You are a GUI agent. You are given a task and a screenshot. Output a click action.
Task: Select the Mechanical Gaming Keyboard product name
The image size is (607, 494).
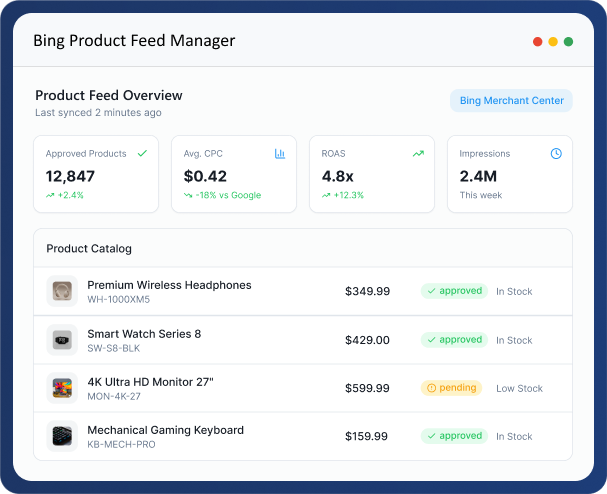[x=165, y=430]
